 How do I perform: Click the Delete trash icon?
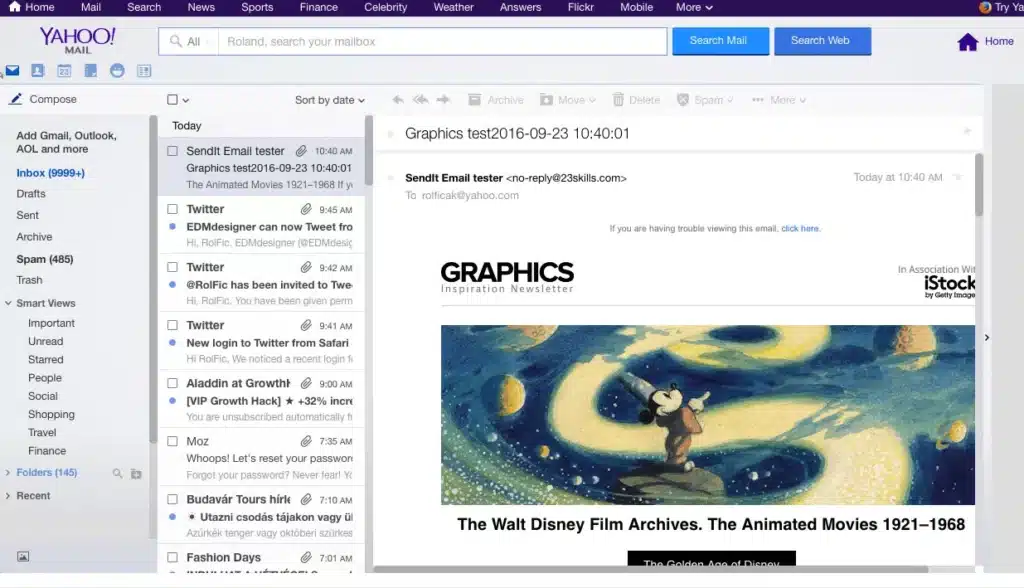(x=619, y=99)
